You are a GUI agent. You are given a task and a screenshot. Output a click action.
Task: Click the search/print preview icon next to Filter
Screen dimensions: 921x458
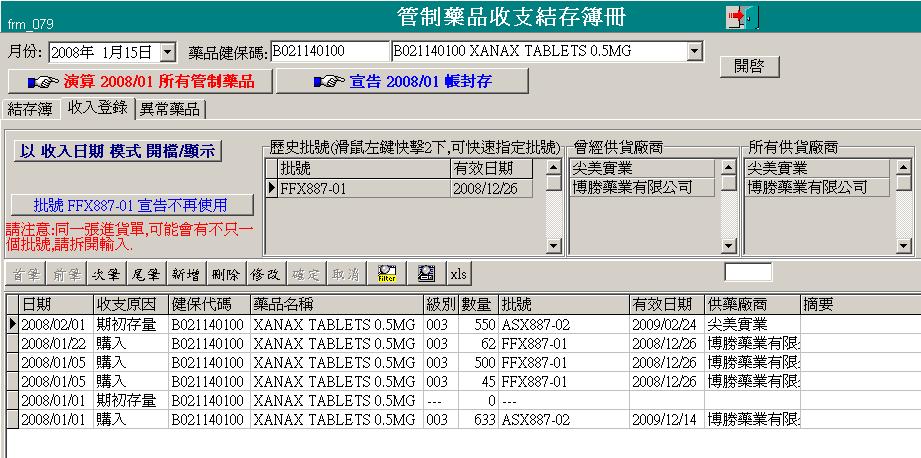pyautogui.click(x=426, y=274)
